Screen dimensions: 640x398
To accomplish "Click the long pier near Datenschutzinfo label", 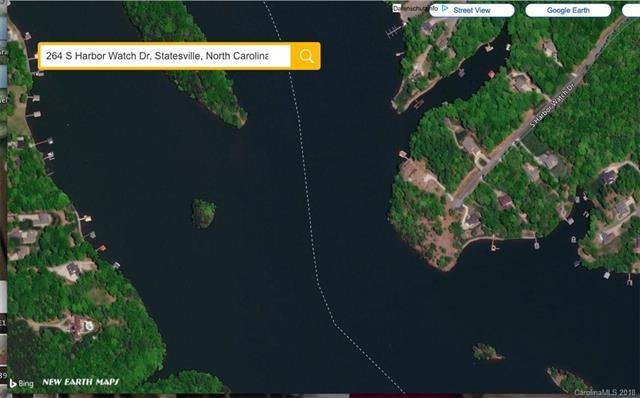I will click(394, 30).
